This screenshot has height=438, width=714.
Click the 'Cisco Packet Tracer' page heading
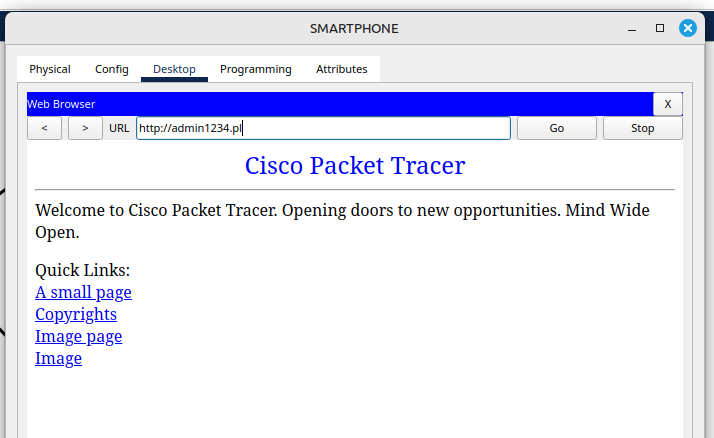tap(355, 166)
